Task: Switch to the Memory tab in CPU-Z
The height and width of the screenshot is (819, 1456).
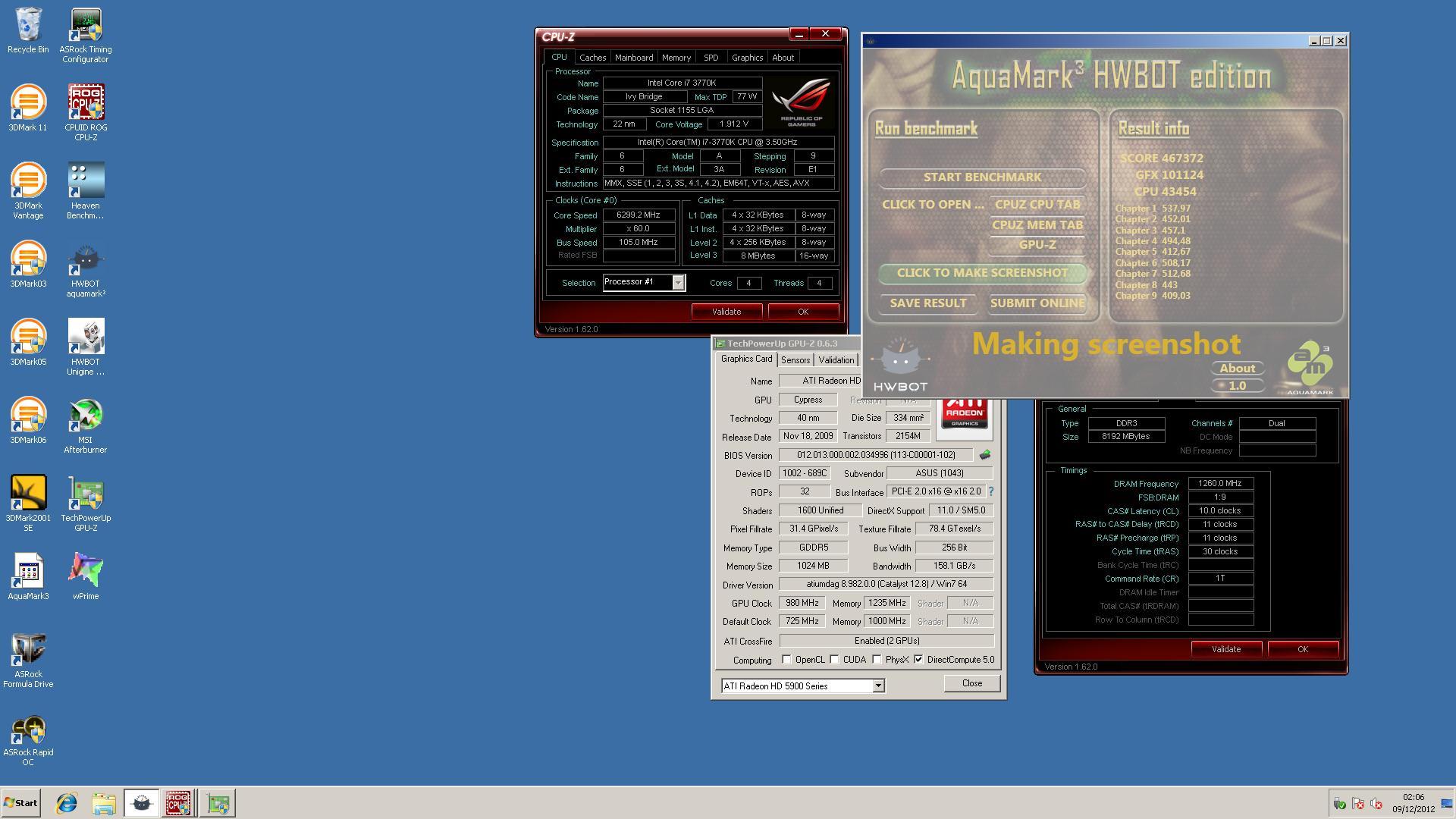Action: point(676,58)
